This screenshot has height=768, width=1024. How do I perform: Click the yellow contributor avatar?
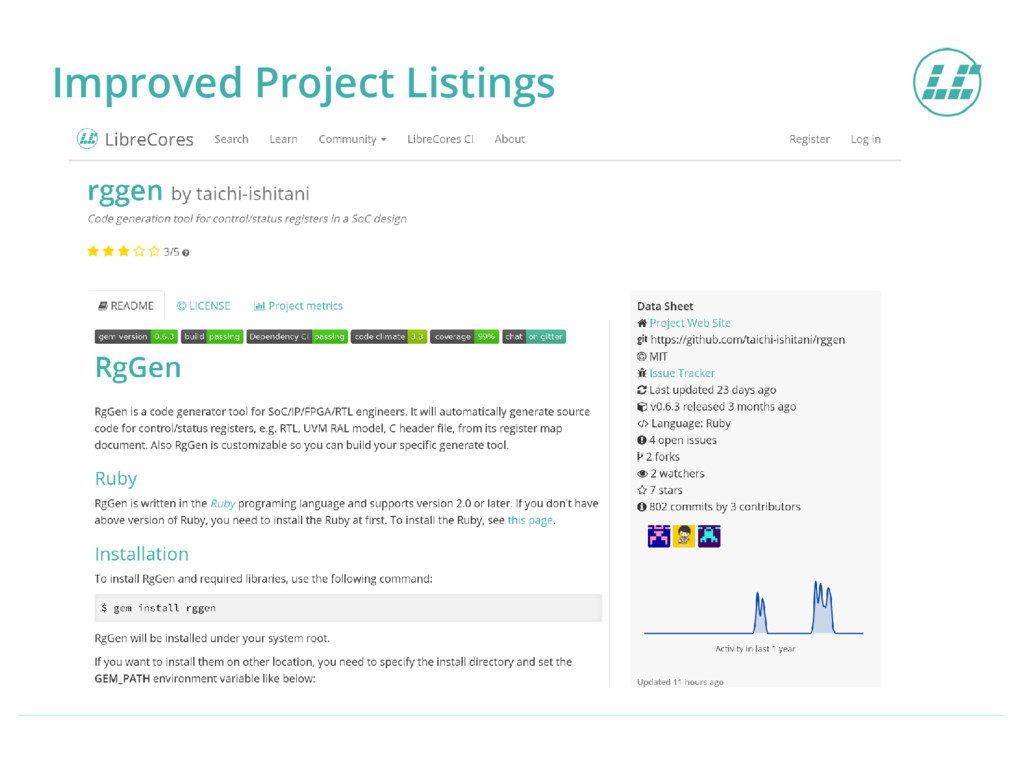pos(684,536)
